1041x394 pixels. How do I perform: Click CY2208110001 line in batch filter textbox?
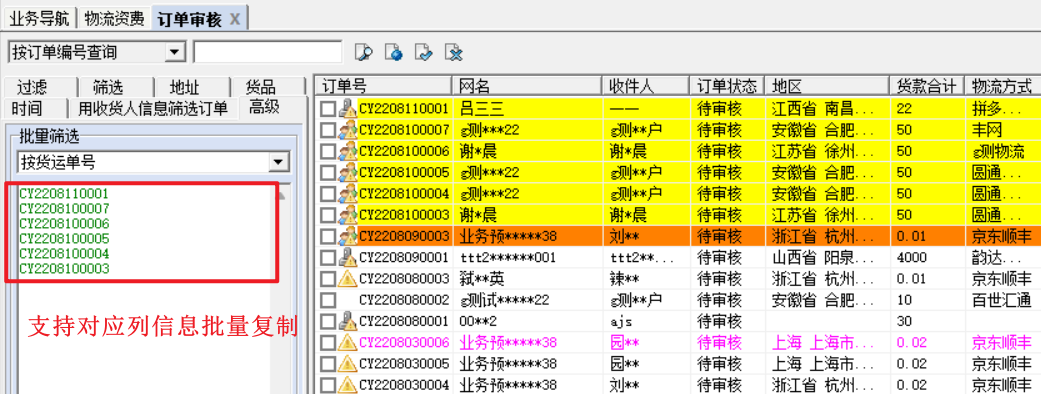click(64, 193)
